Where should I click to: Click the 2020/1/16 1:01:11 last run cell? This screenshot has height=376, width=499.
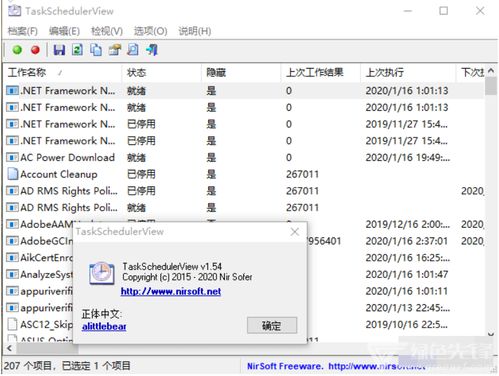[x=407, y=291]
